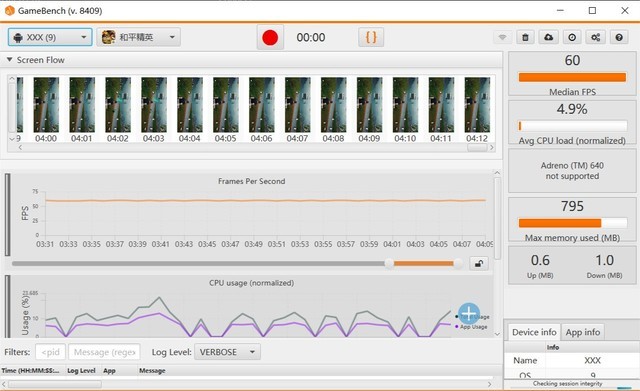This screenshot has width=640, height=391.
Task: Click the Max memory used stat panel
Action: [572, 220]
